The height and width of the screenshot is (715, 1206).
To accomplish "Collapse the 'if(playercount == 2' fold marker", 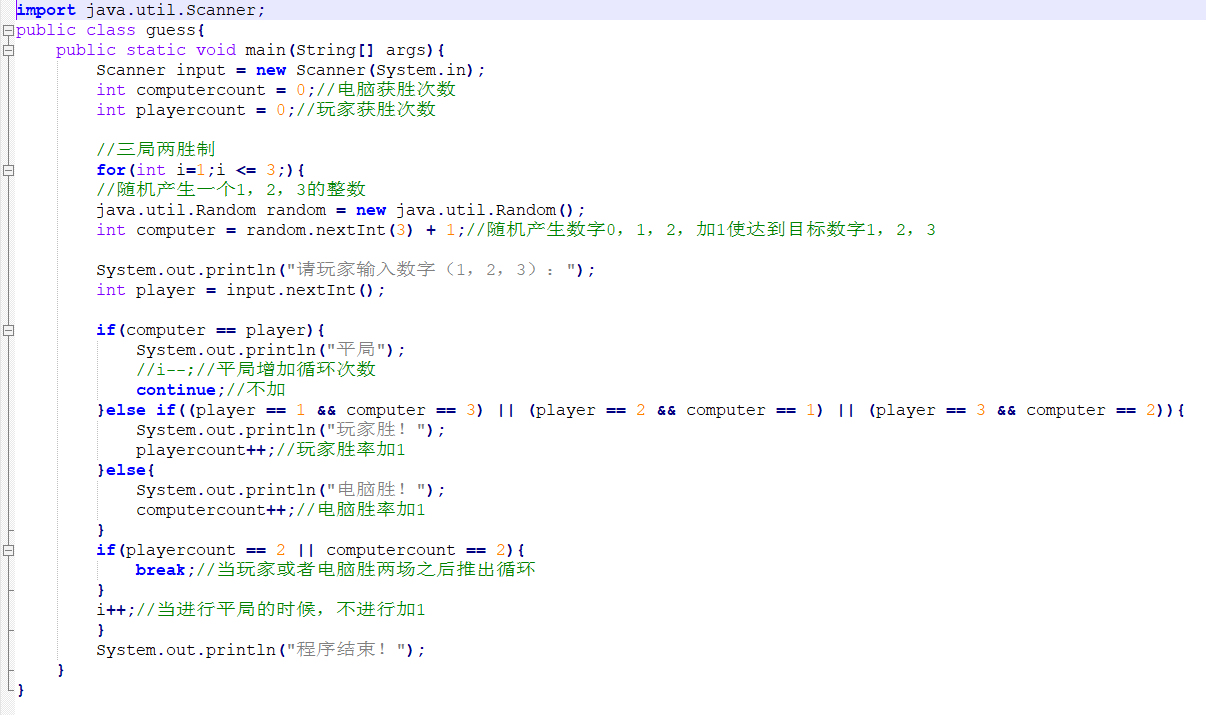I will [8, 550].
